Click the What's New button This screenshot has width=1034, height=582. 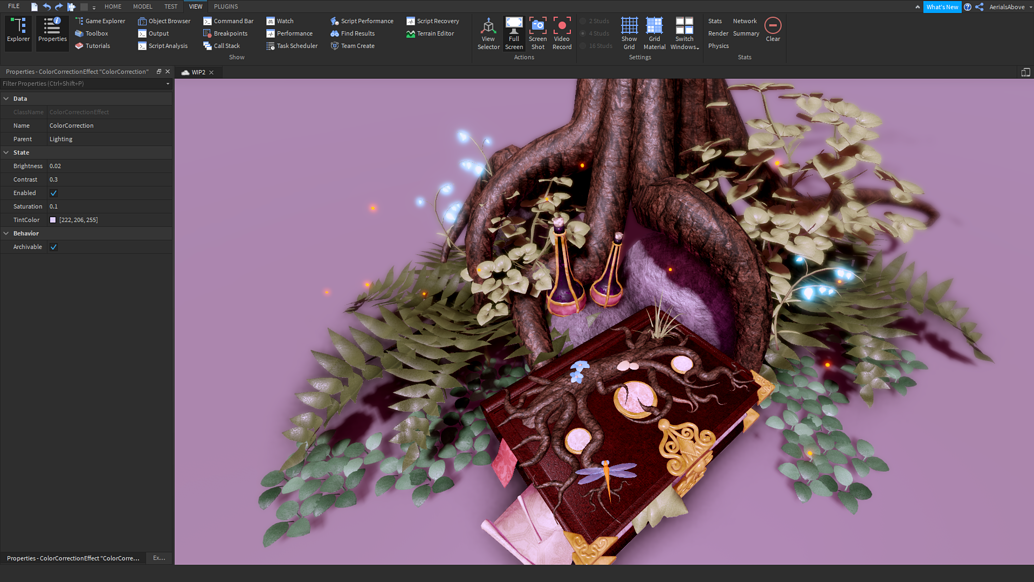coord(941,6)
